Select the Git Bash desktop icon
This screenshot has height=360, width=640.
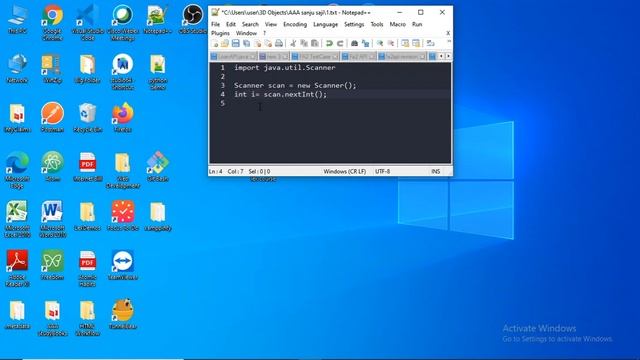(158, 167)
